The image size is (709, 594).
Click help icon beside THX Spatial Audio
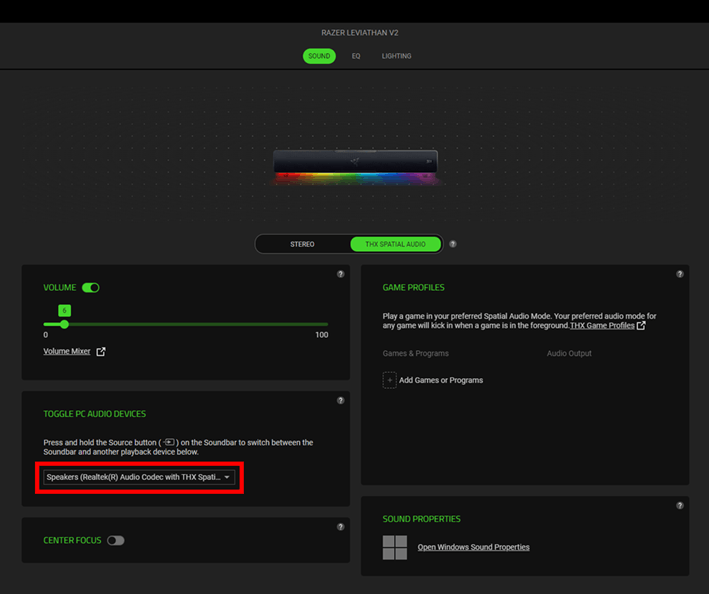tap(453, 244)
